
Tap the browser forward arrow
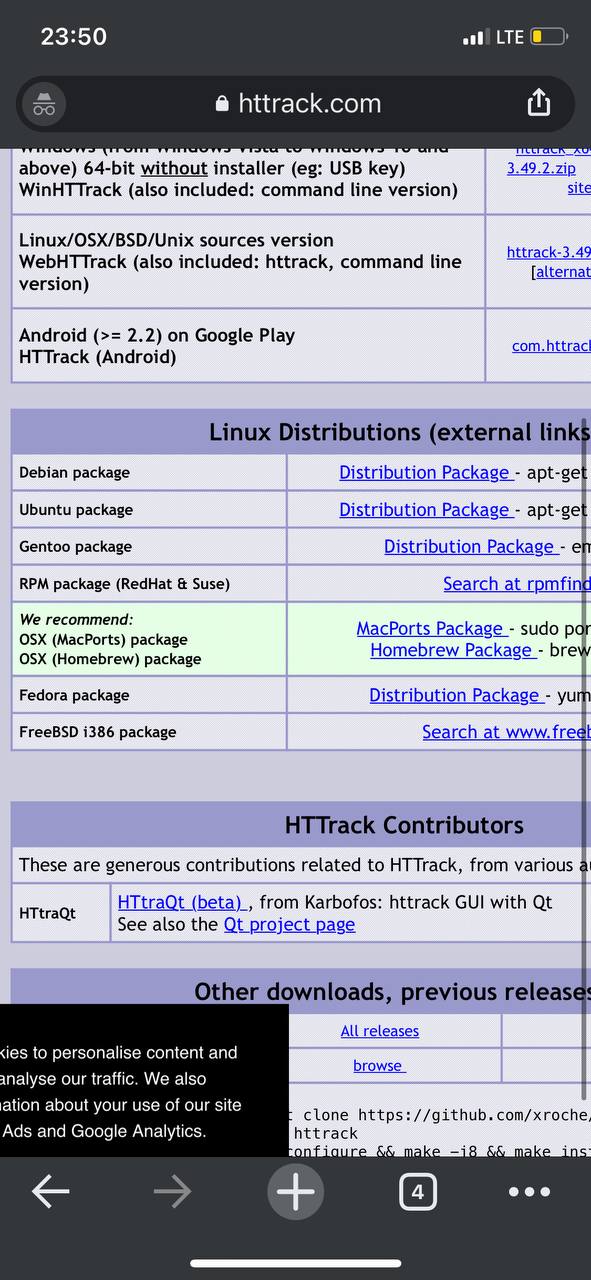(x=172, y=1191)
